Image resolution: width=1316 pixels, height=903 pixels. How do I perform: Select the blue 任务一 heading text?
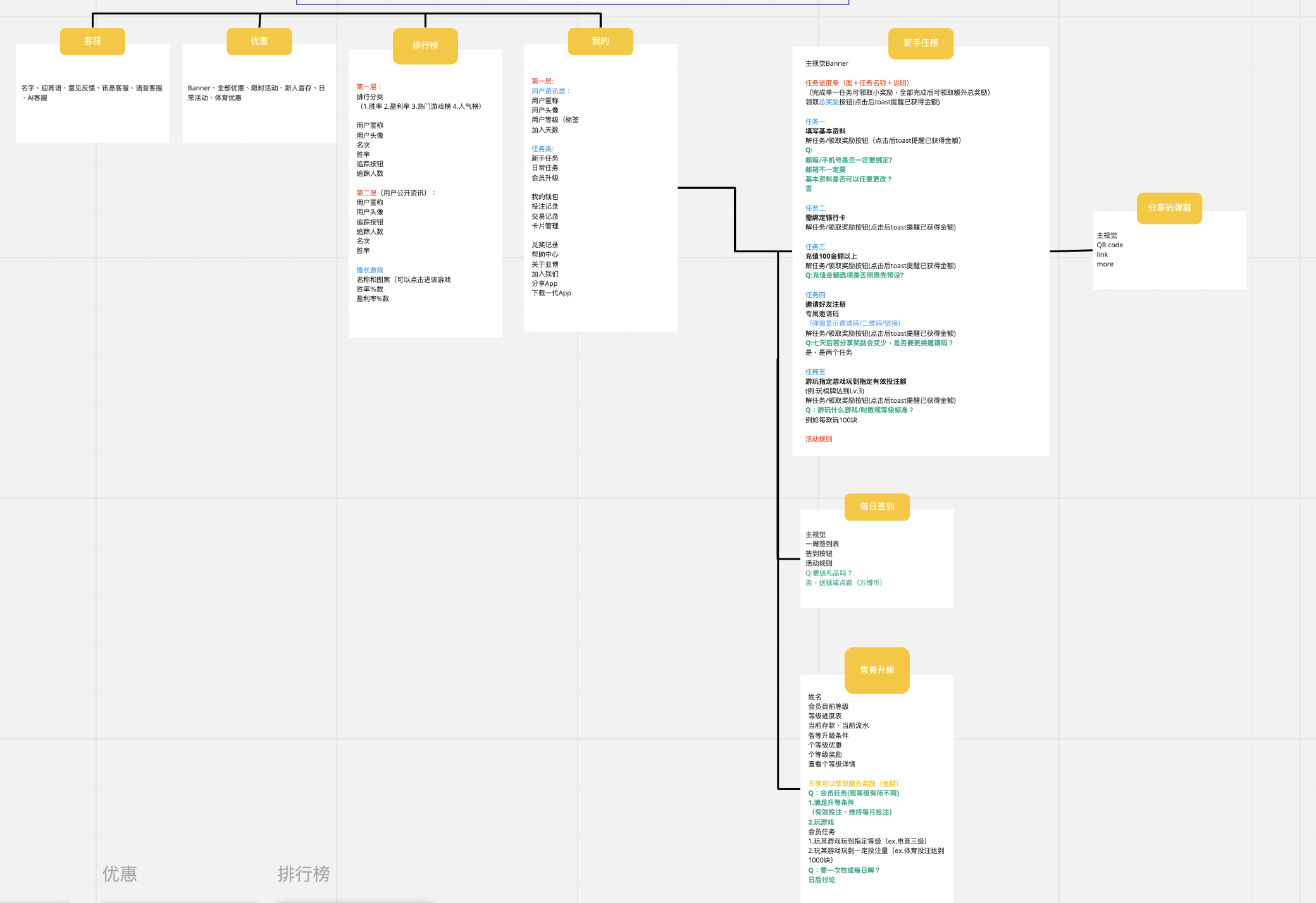pyautogui.click(x=815, y=121)
